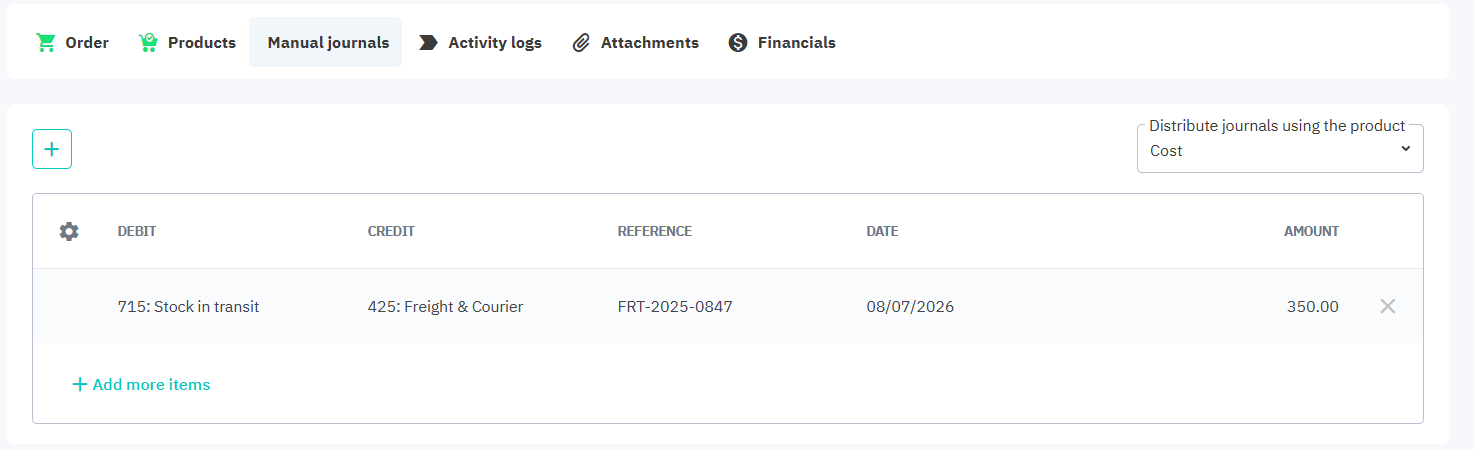Click the 350.00 amount cell
This screenshot has height=450, width=1474.
pyautogui.click(x=1312, y=307)
